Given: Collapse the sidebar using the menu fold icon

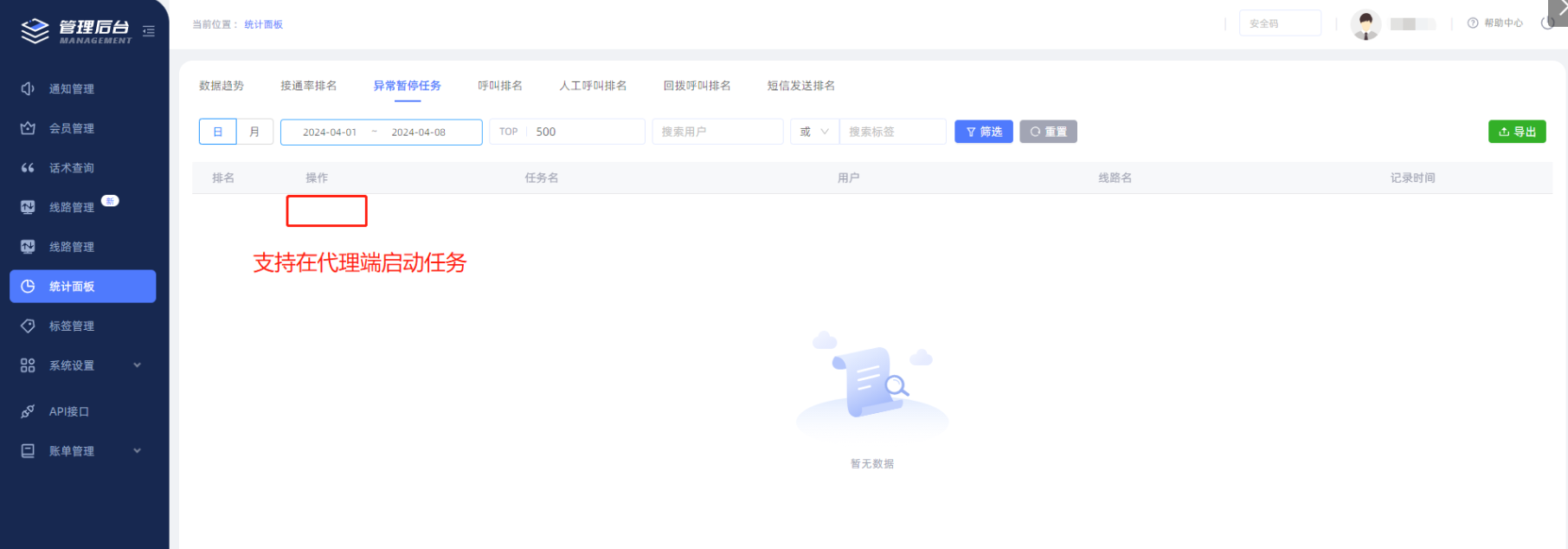Looking at the screenshot, I should click(x=149, y=31).
